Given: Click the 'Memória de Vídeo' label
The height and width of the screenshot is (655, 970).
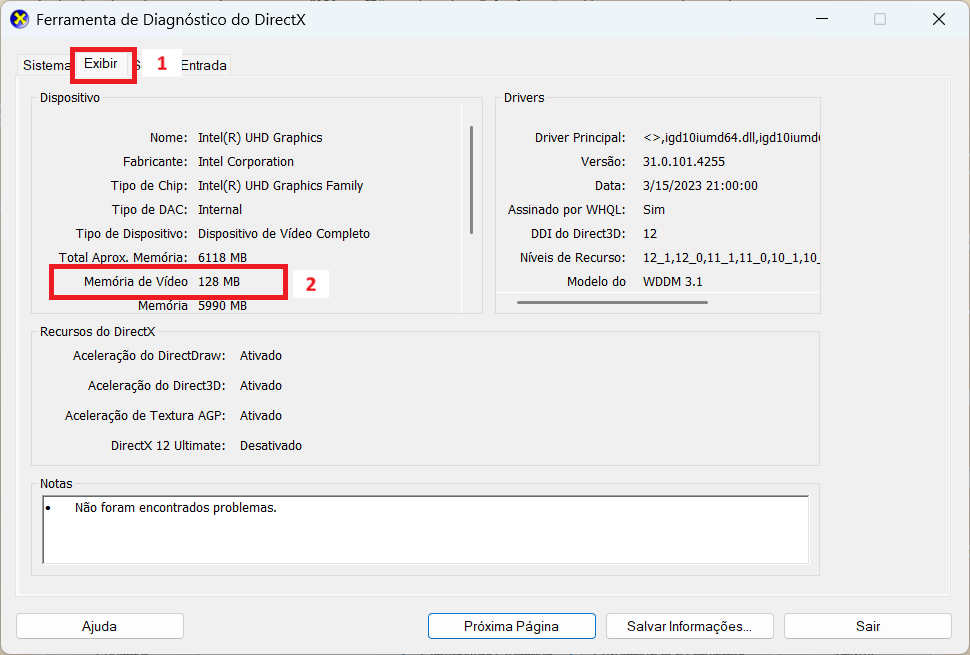Looking at the screenshot, I should coord(136,281).
